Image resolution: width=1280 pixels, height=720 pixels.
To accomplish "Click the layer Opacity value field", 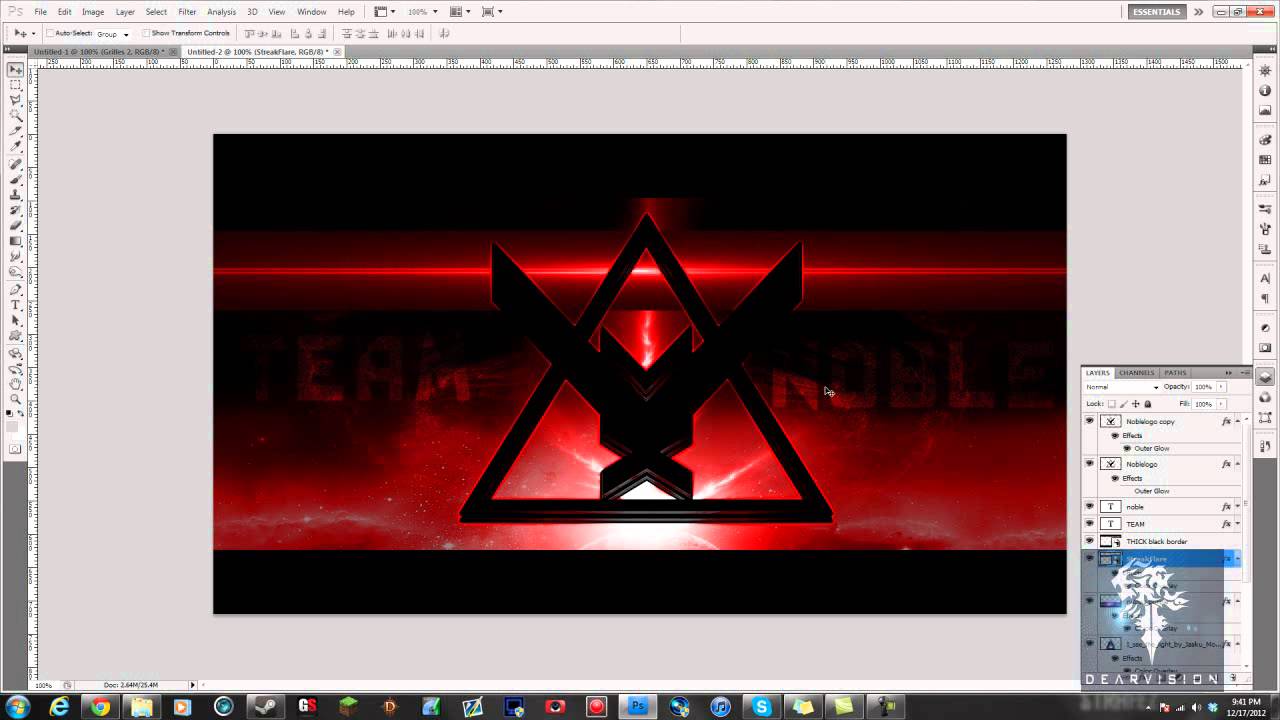I will (x=1203, y=387).
